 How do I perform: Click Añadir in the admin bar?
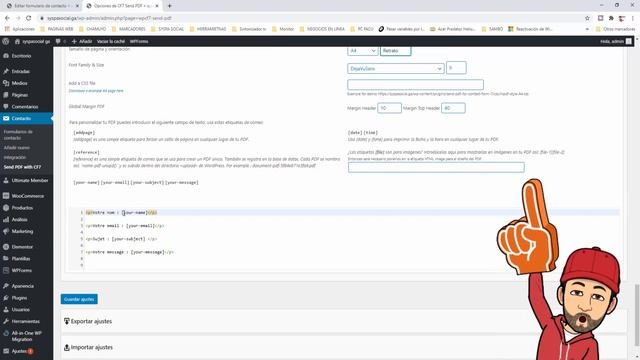[x=82, y=41]
